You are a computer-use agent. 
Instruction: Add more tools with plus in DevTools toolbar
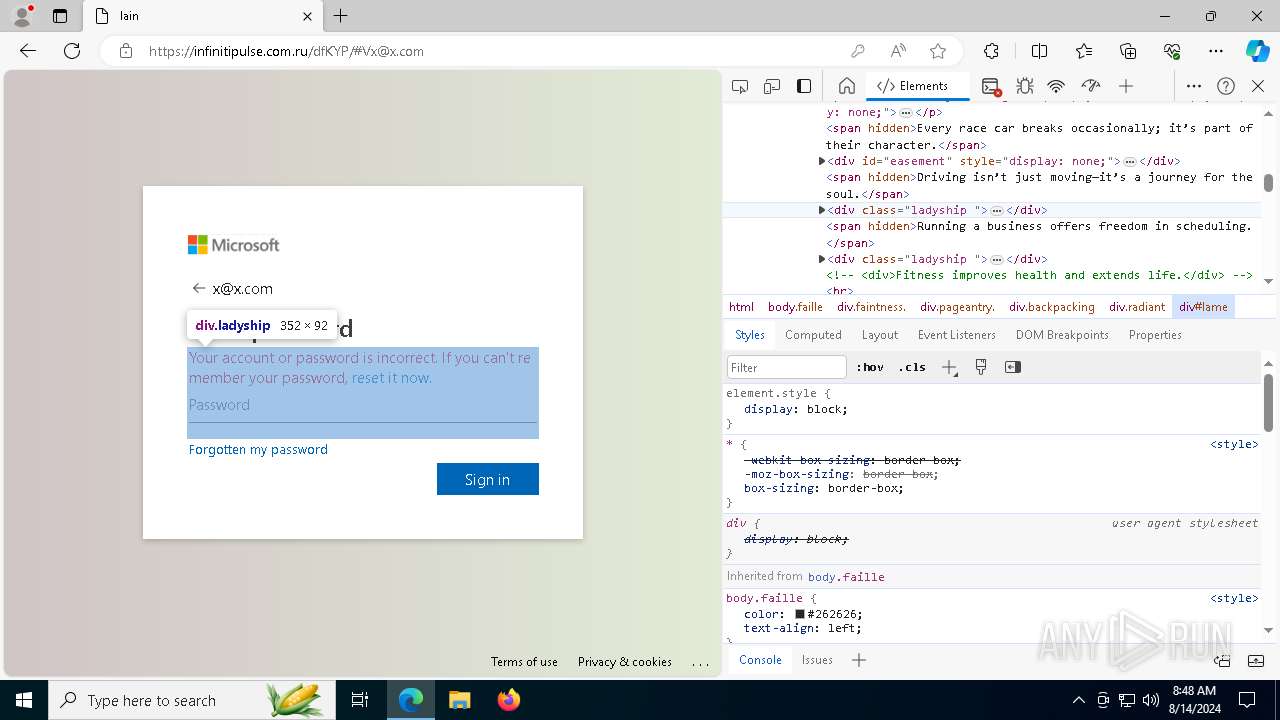click(1126, 86)
